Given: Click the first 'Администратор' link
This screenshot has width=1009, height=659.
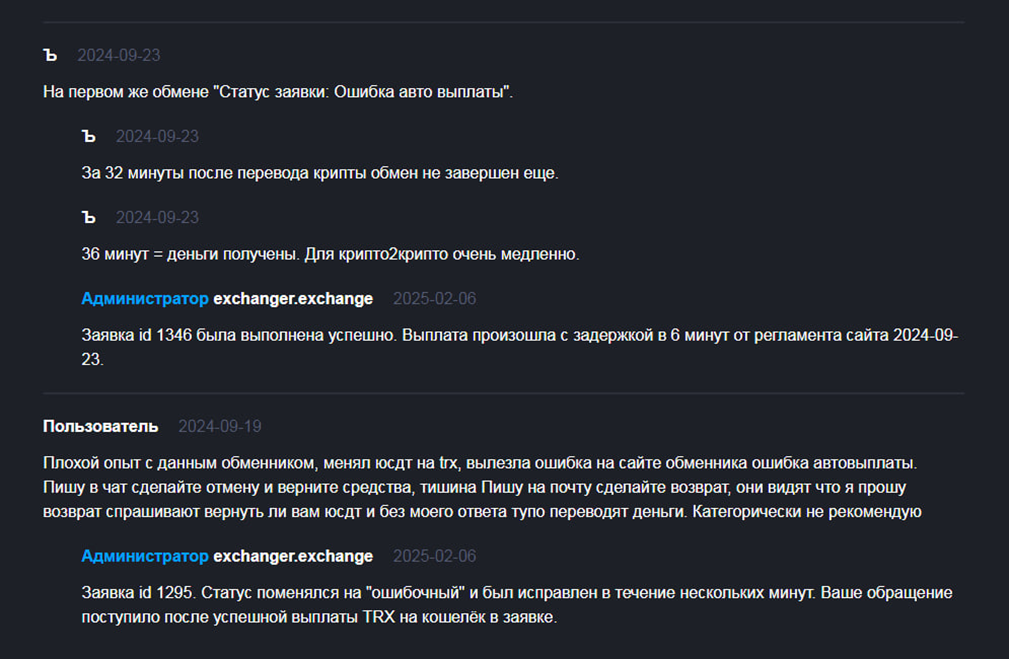Looking at the screenshot, I should tap(145, 299).
